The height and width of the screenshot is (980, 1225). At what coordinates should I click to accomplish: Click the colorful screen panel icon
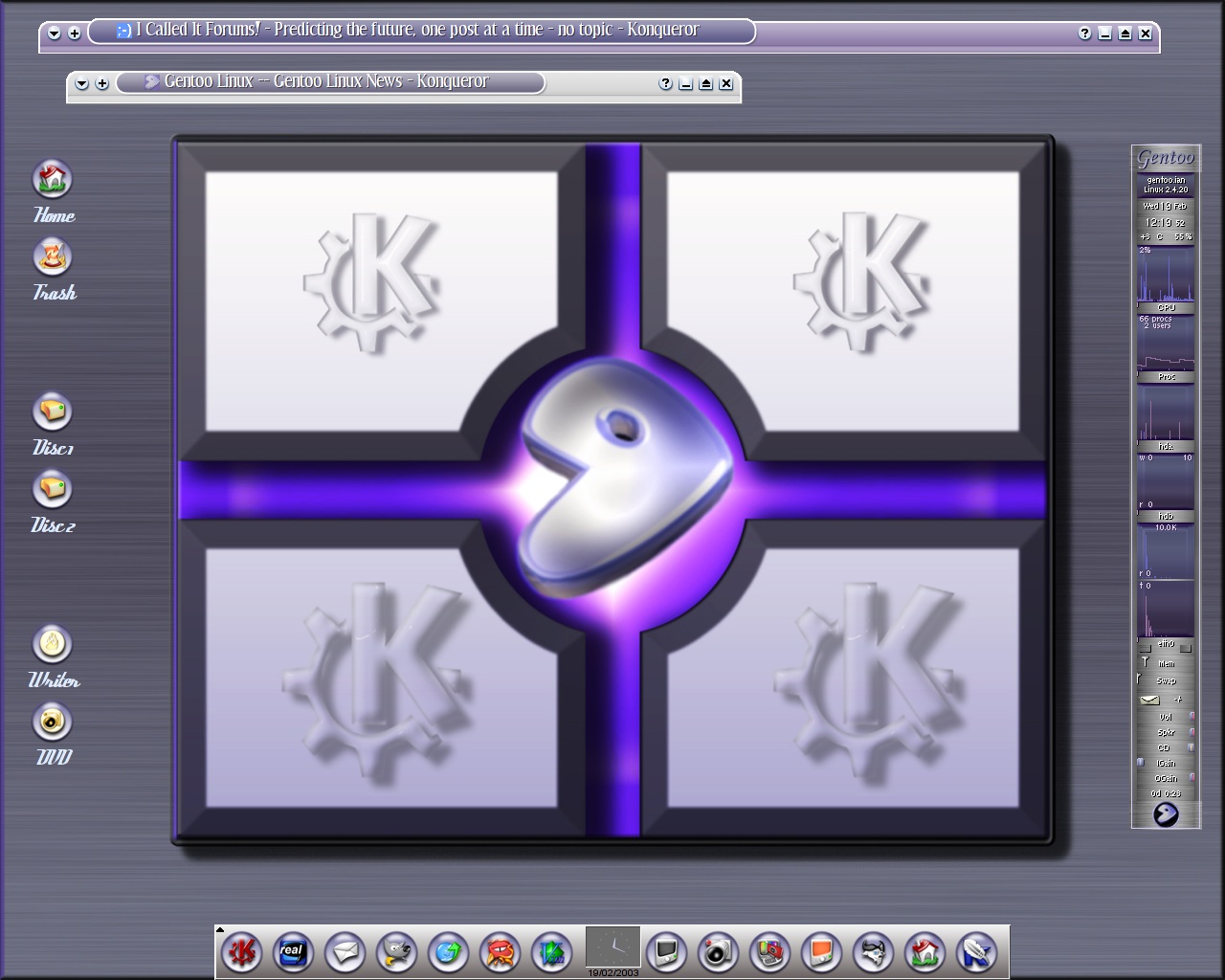[x=769, y=952]
